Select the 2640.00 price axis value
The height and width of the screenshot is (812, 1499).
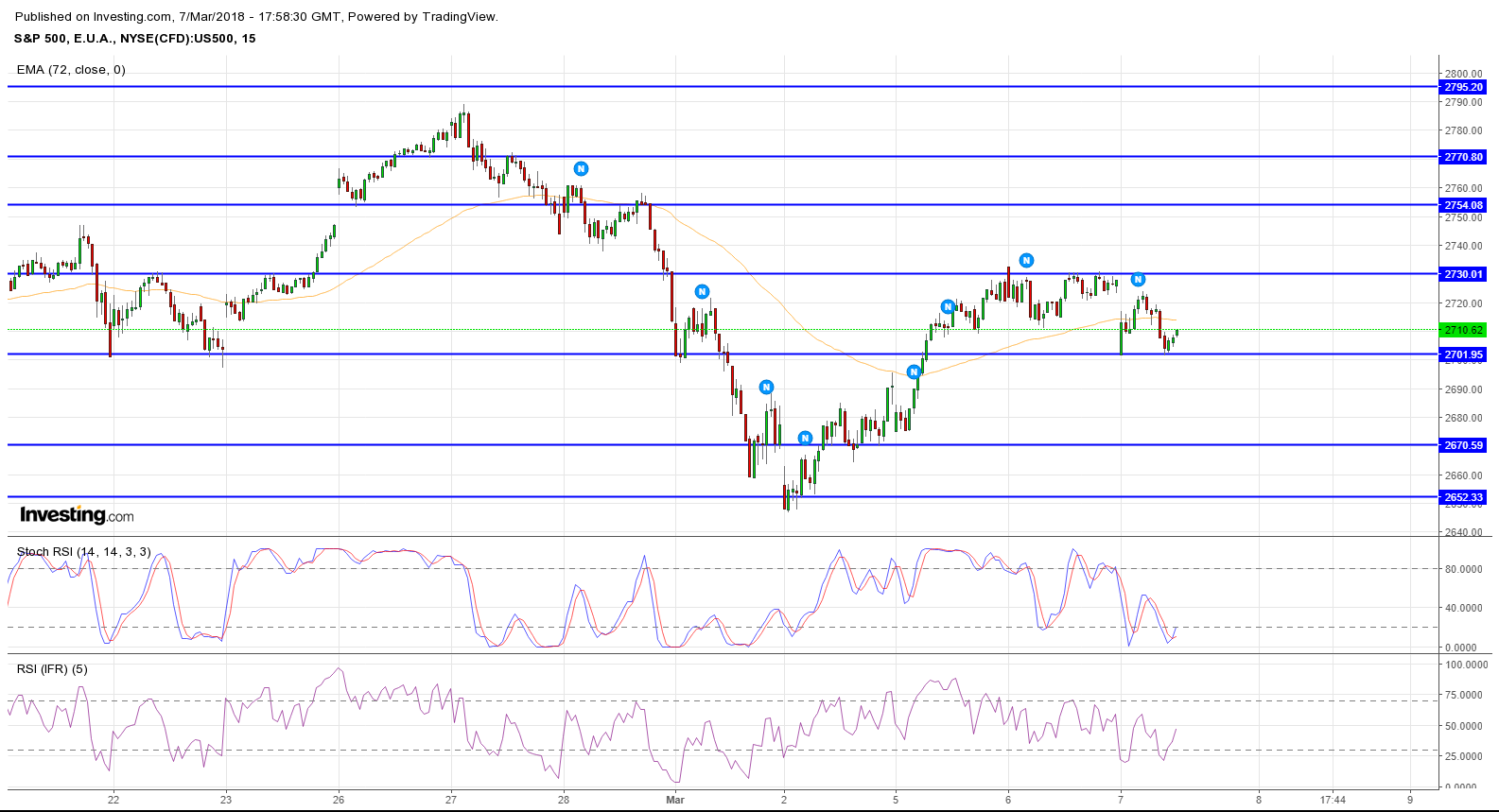click(1464, 532)
